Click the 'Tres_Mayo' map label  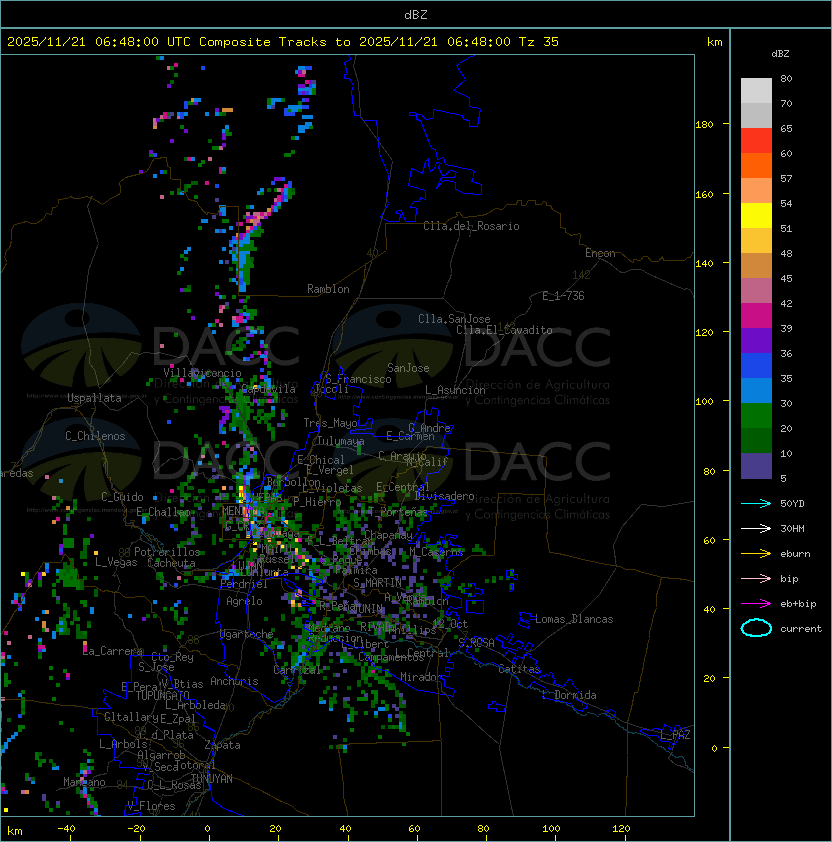point(330,423)
